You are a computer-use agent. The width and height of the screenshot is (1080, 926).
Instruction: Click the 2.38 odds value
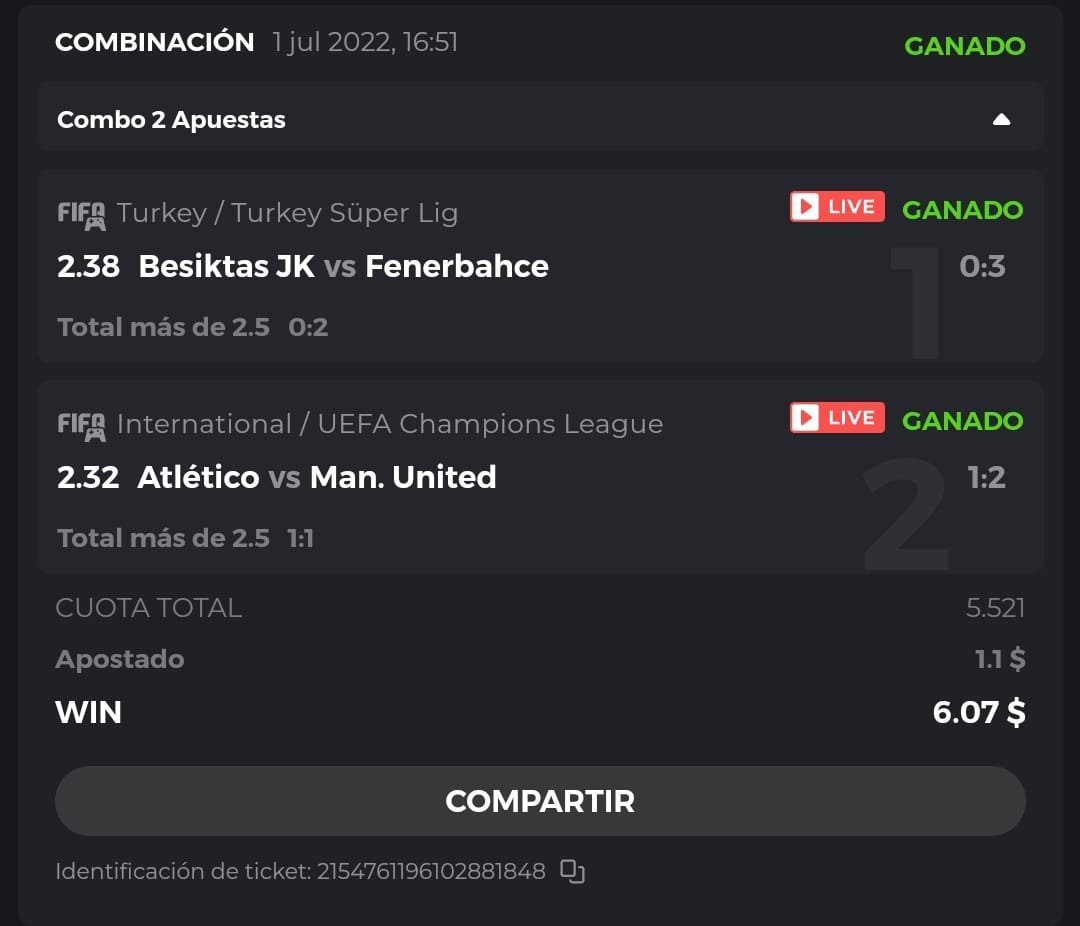click(88, 266)
